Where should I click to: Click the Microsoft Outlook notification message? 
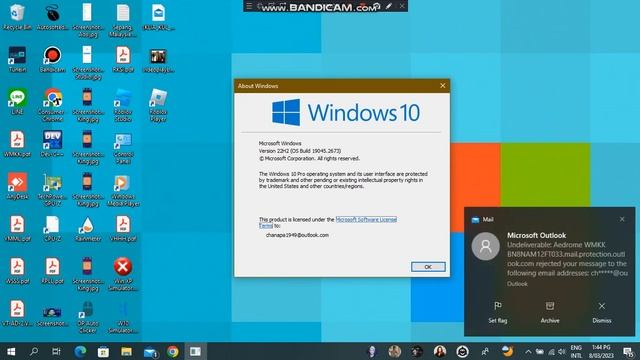click(567, 259)
